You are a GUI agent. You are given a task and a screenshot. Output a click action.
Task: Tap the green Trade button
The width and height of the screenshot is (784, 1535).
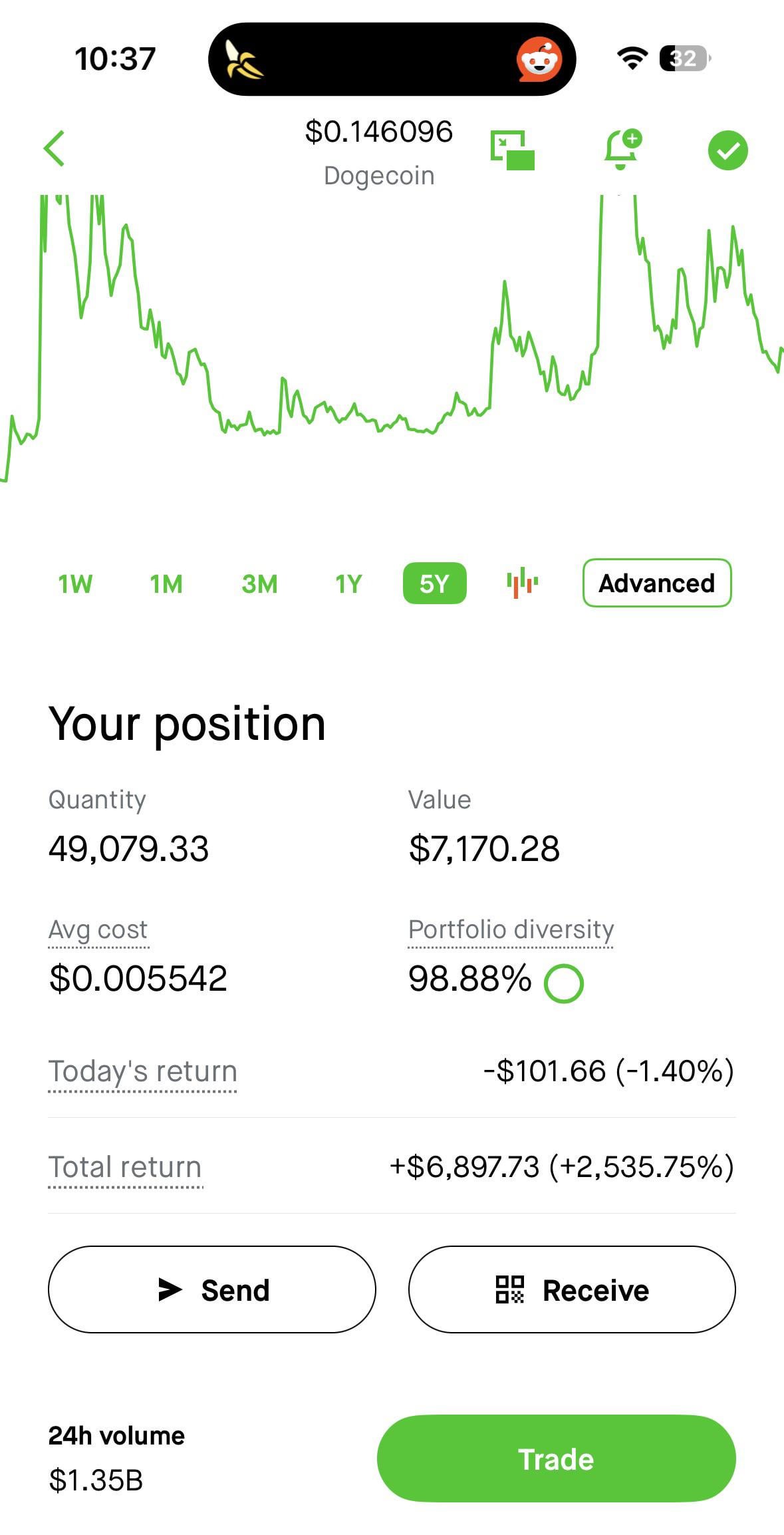click(556, 1458)
